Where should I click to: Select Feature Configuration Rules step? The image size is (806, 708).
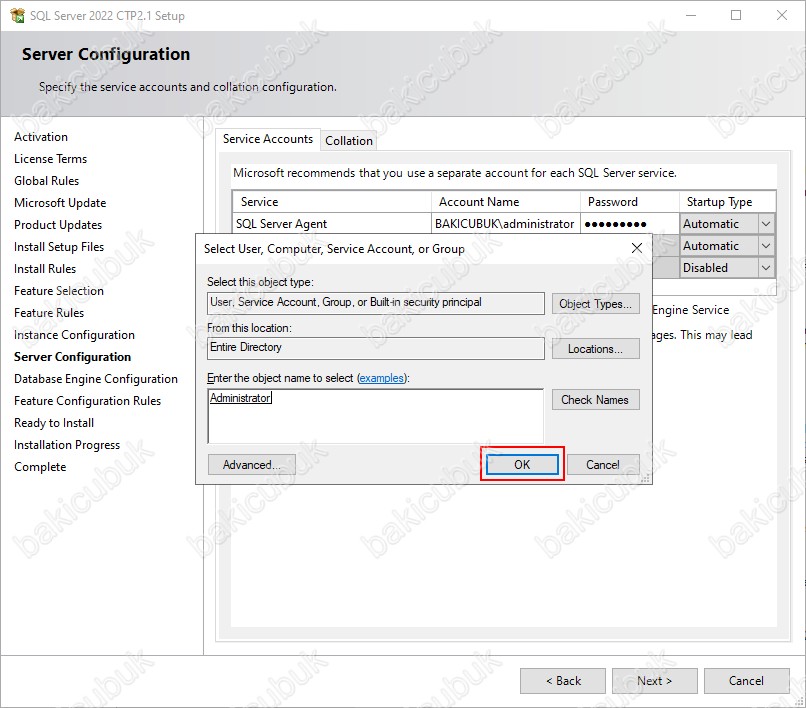point(87,401)
